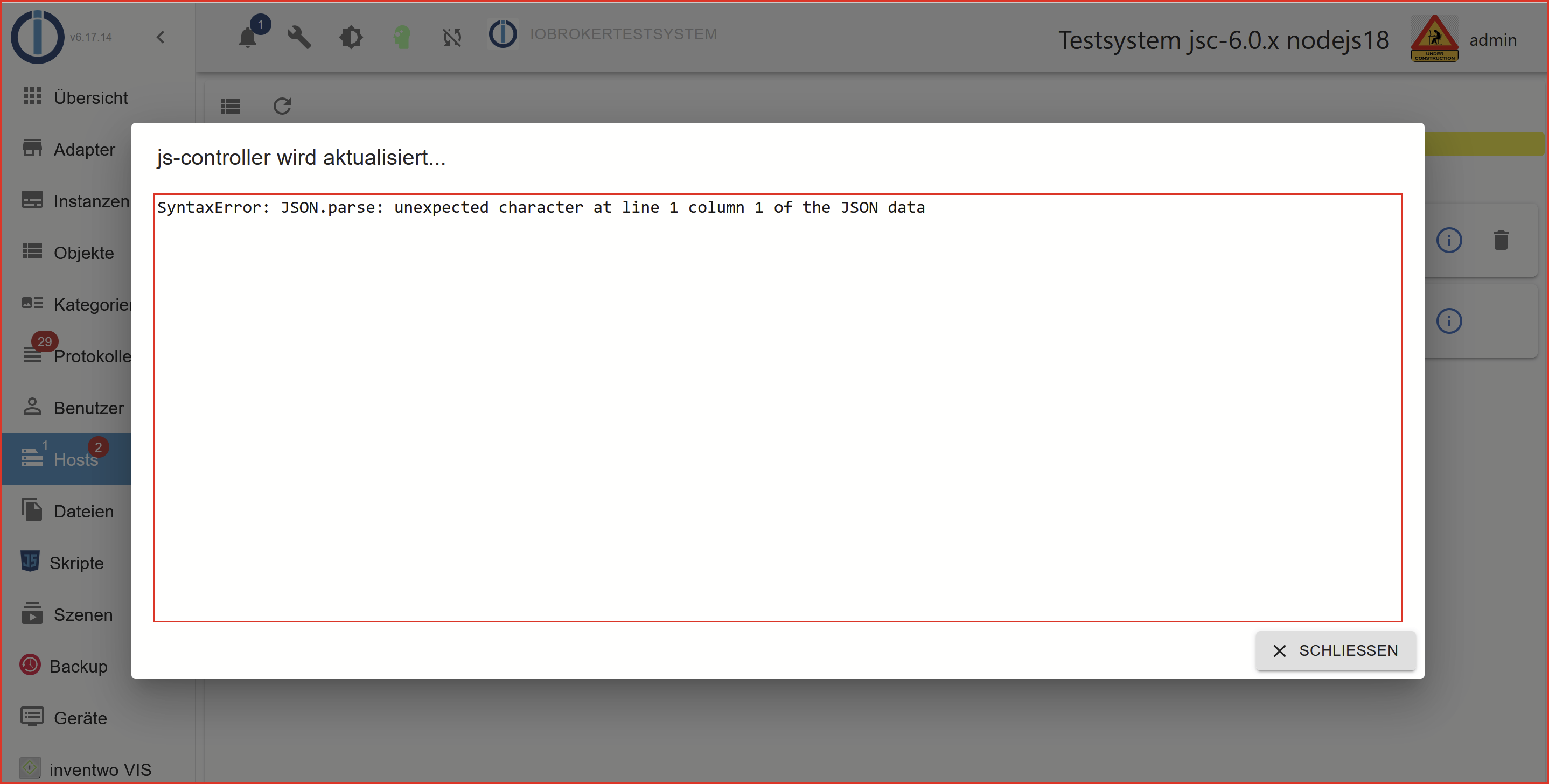Open Backup in the sidebar
Viewport: 1549px width, 784px height.
(x=78, y=666)
